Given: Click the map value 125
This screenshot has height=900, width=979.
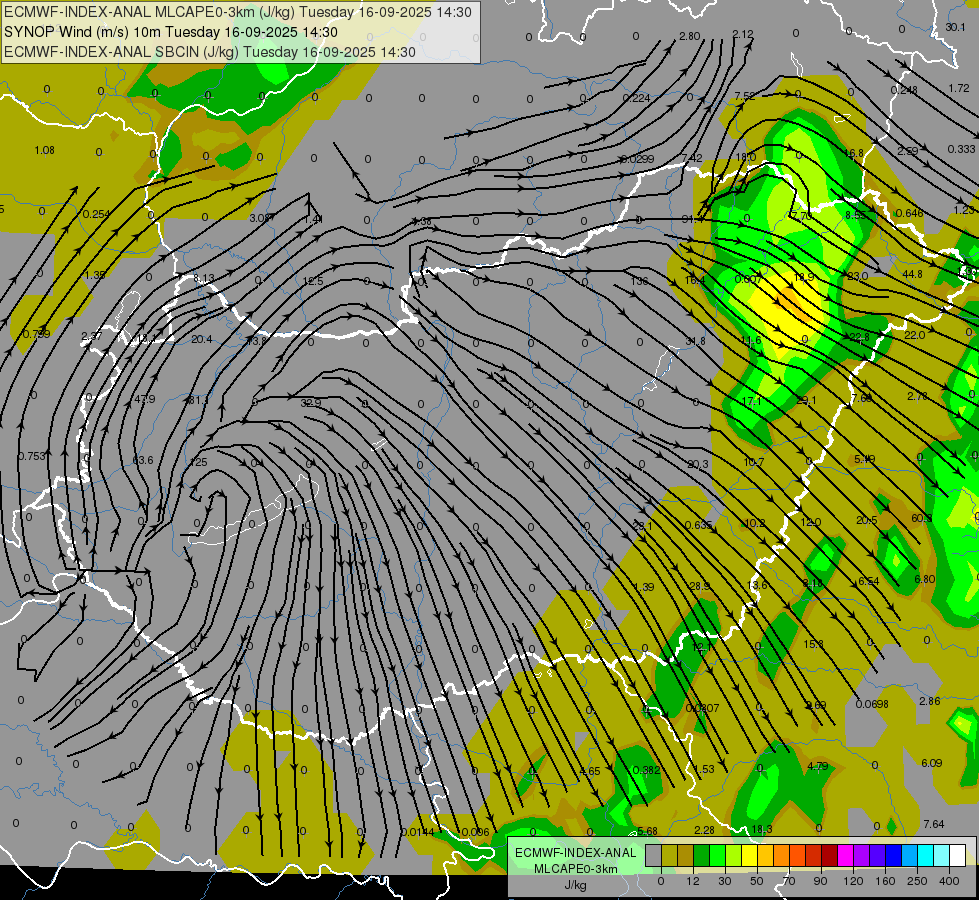Looking at the screenshot, I should [199, 463].
